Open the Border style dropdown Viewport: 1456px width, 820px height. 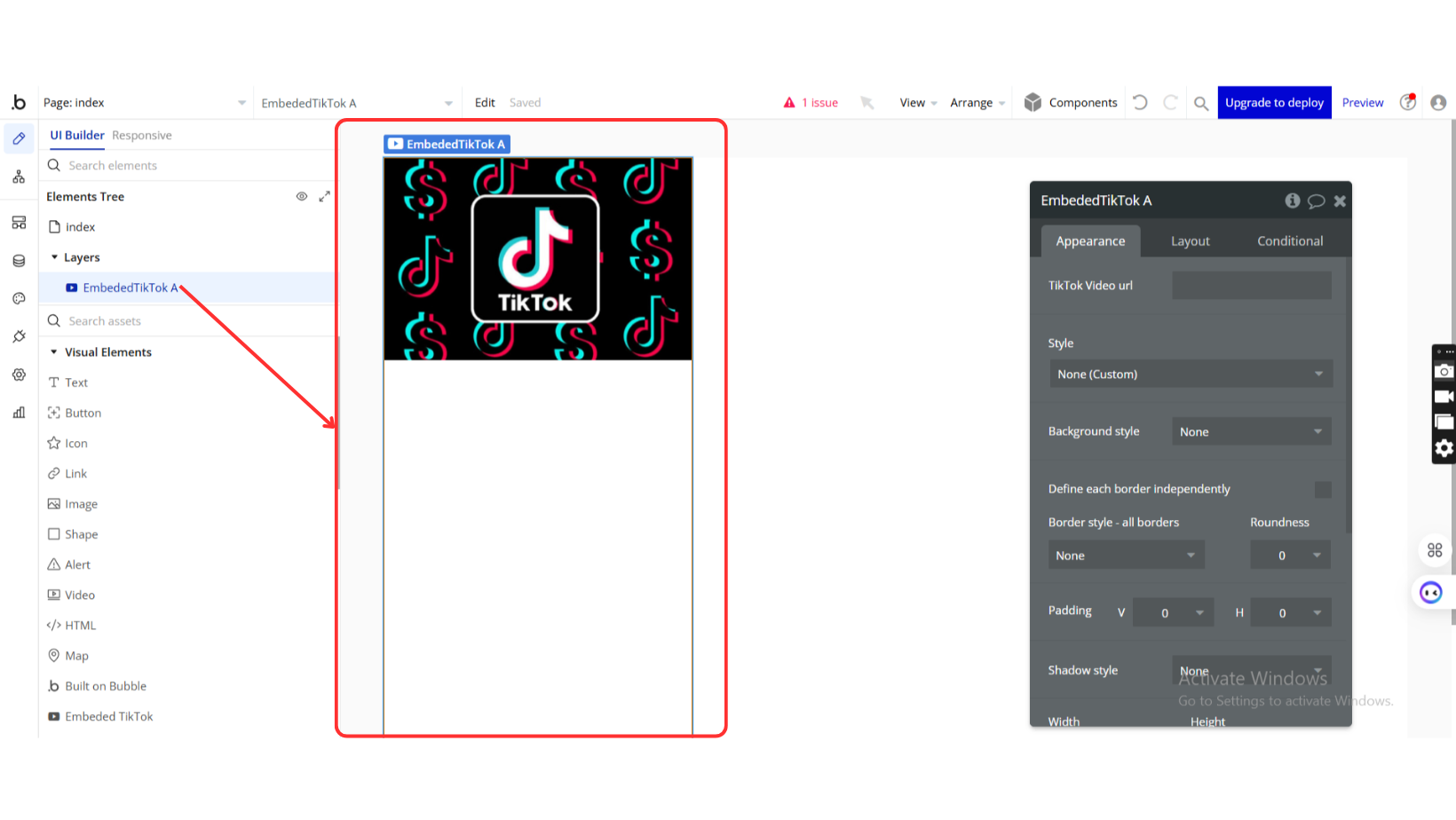tap(1127, 556)
